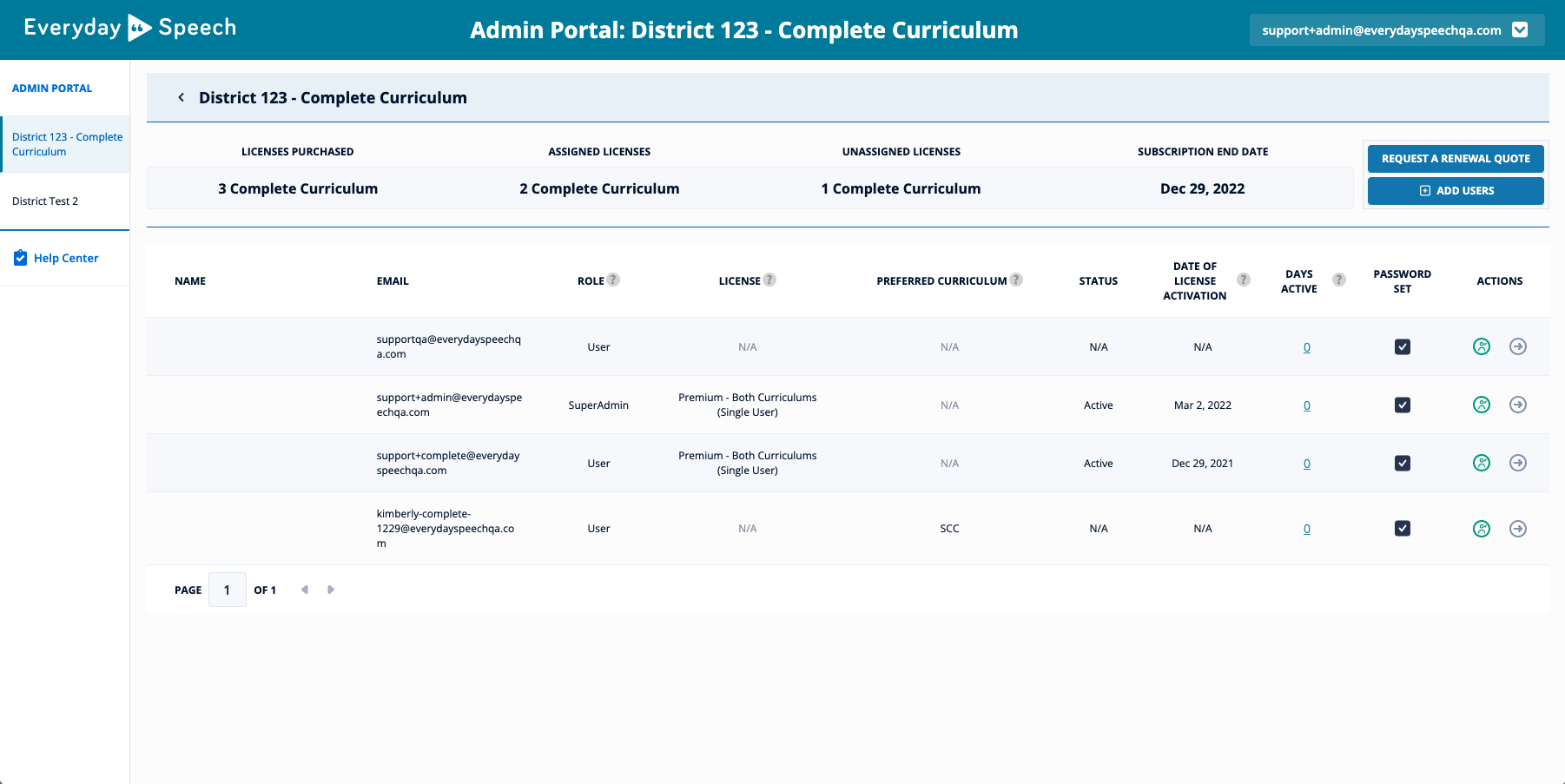The width and height of the screenshot is (1565, 784).
Task: Click the kimberly-complete-1229 email cell
Action: tap(446, 528)
